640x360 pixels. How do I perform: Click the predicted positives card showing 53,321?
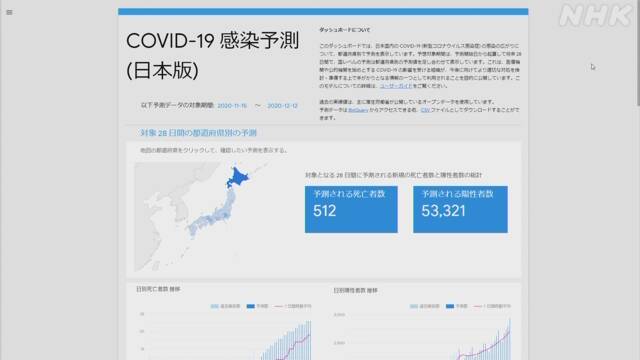coord(460,209)
